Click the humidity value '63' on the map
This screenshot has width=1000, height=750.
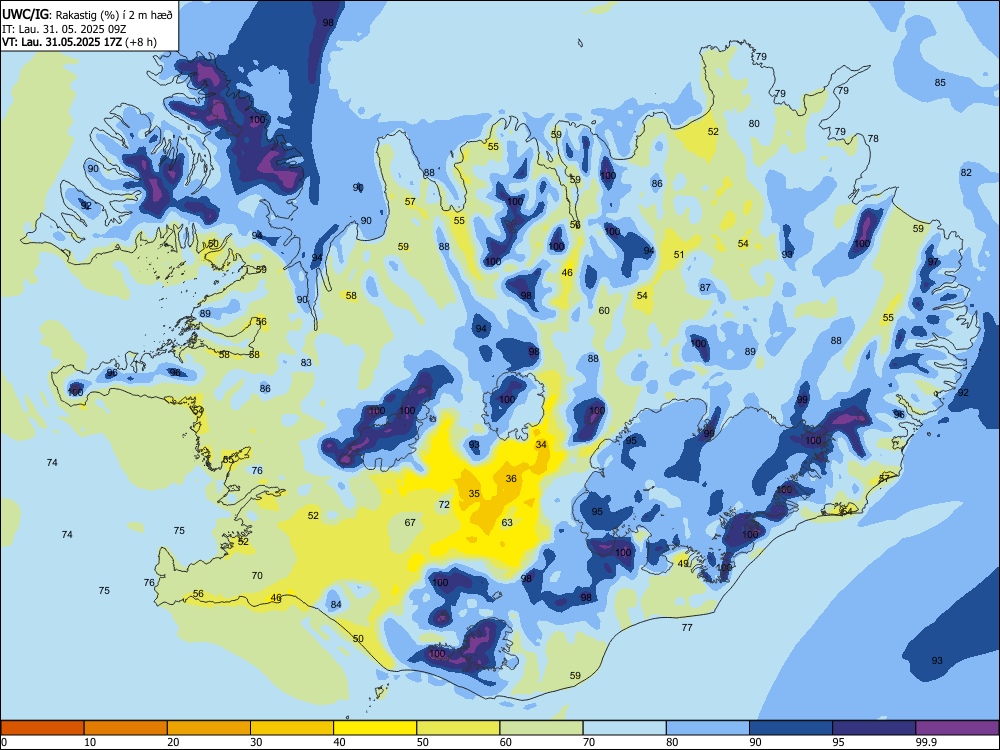click(x=507, y=522)
